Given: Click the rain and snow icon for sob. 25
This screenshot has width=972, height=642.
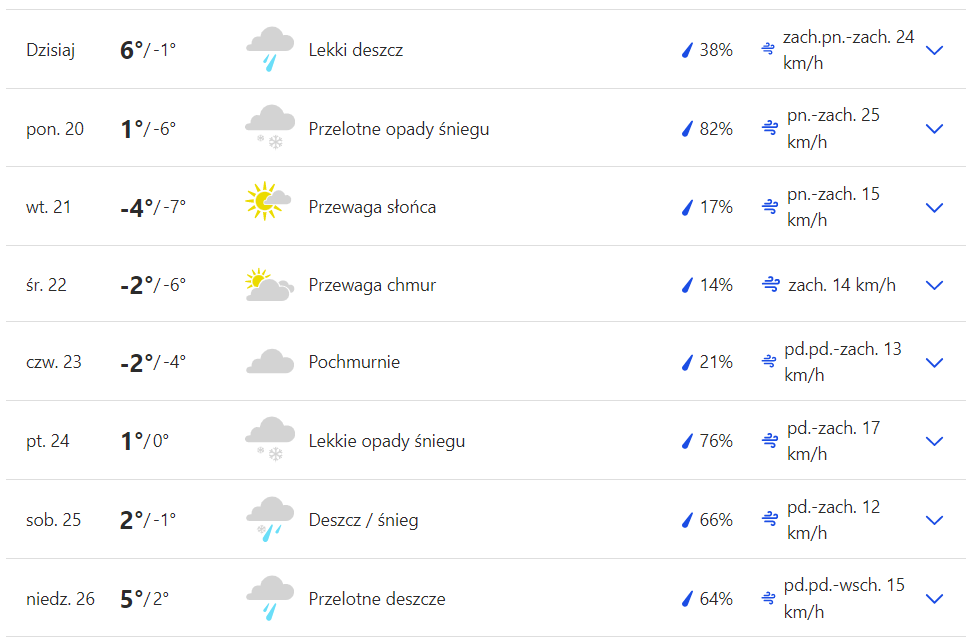Looking at the screenshot, I should tap(270, 519).
